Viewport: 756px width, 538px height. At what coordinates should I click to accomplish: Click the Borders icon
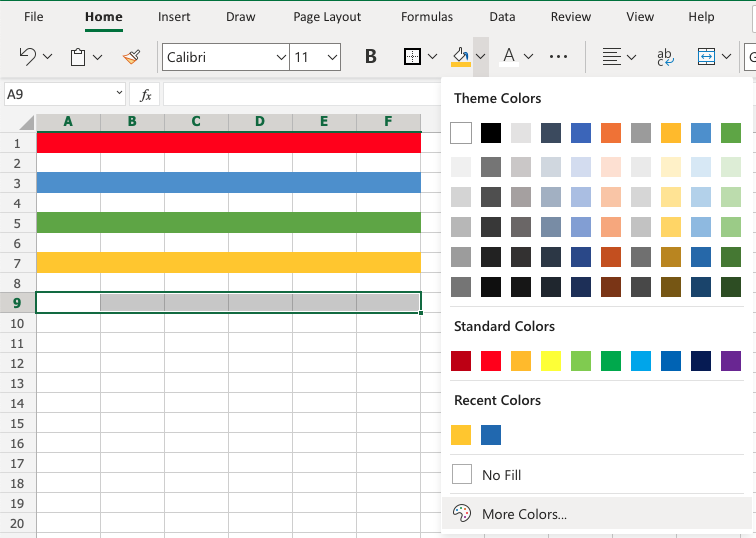[x=413, y=57]
